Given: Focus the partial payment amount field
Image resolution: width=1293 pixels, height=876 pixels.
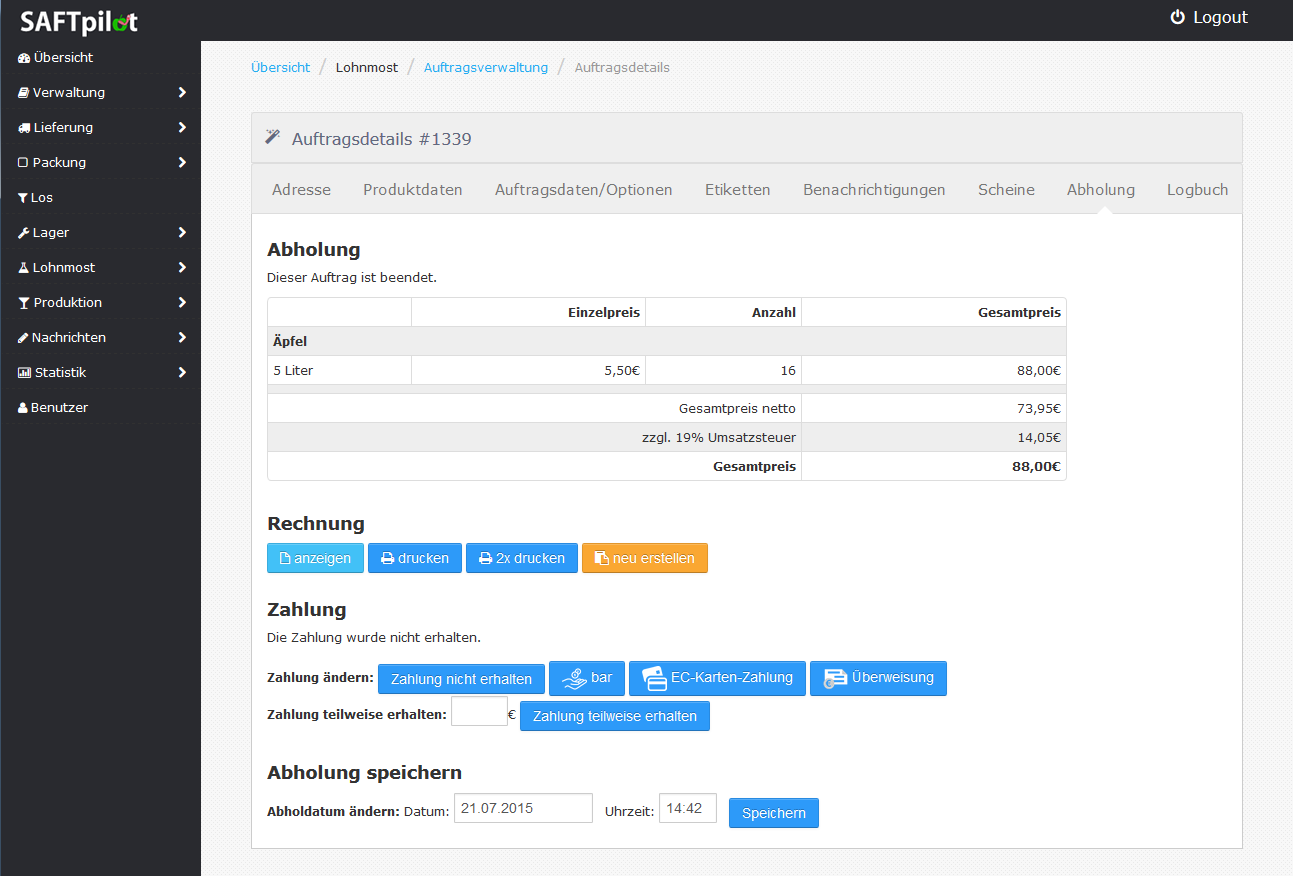Looking at the screenshot, I should pyautogui.click(x=479, y=712).
